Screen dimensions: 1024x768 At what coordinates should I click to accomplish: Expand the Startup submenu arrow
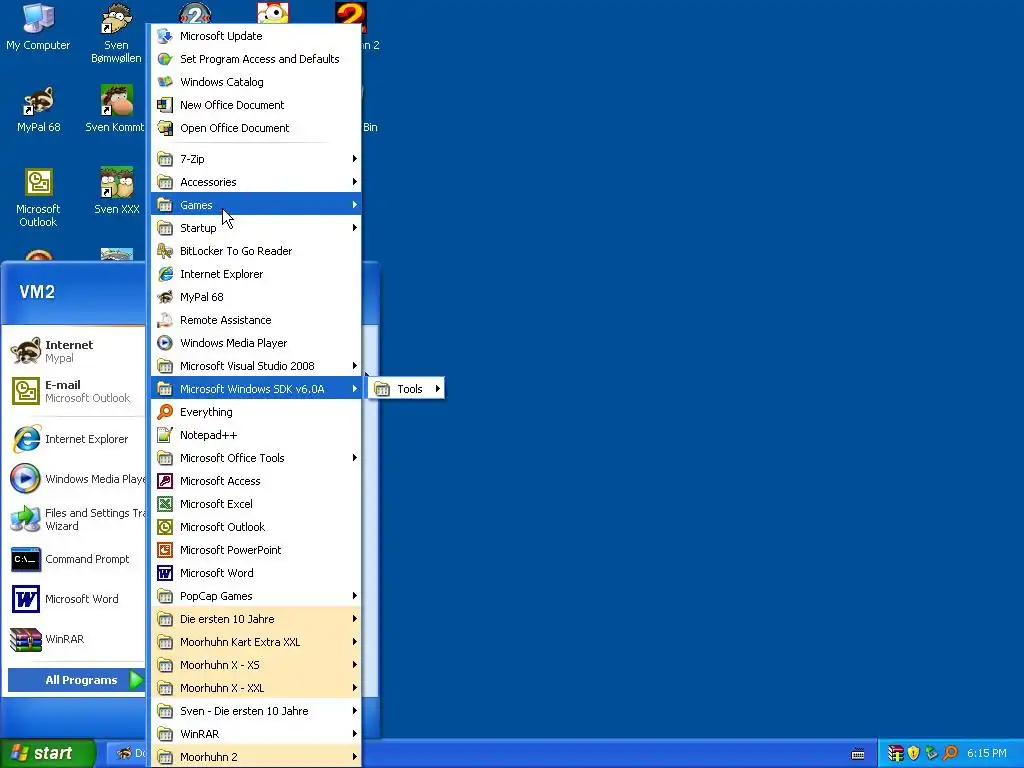pyautogui.click(x=355, y=228)
